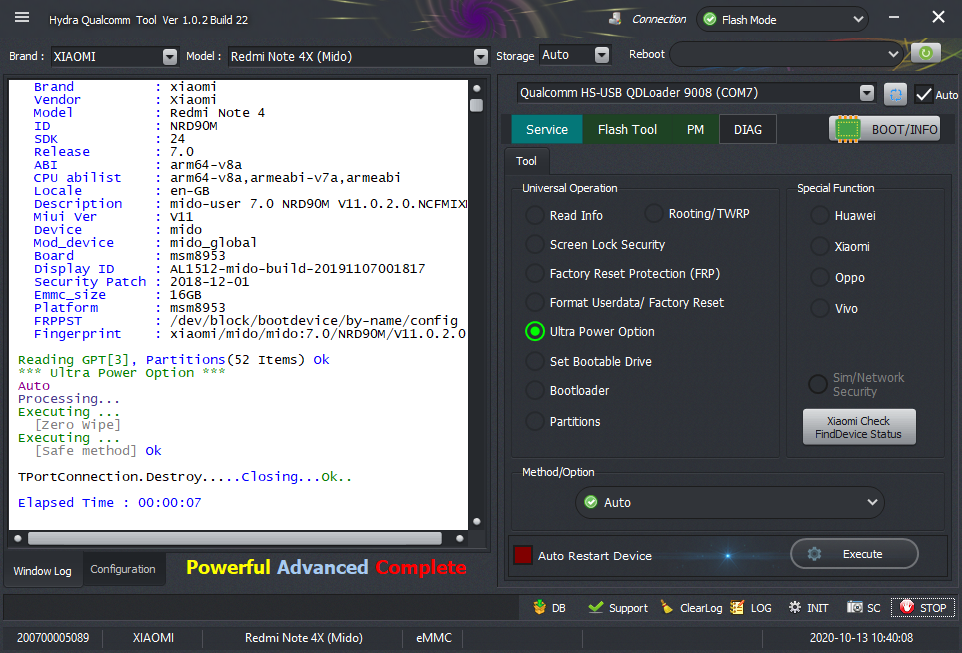Screen dimensions: 962x653
Task: Select Huawei special function
Action: [x=820, y=215]
